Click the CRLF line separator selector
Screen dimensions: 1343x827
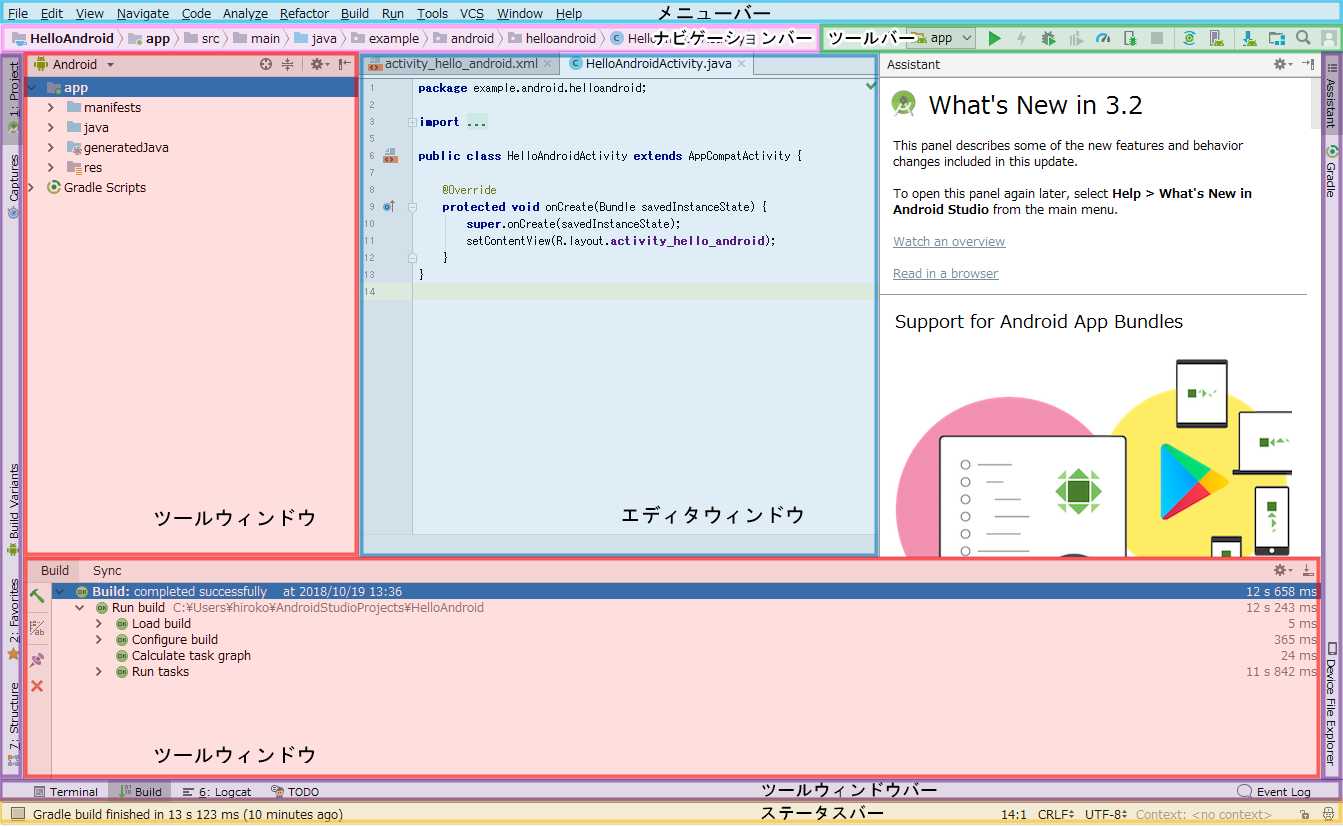click(x=1056, y=815)
